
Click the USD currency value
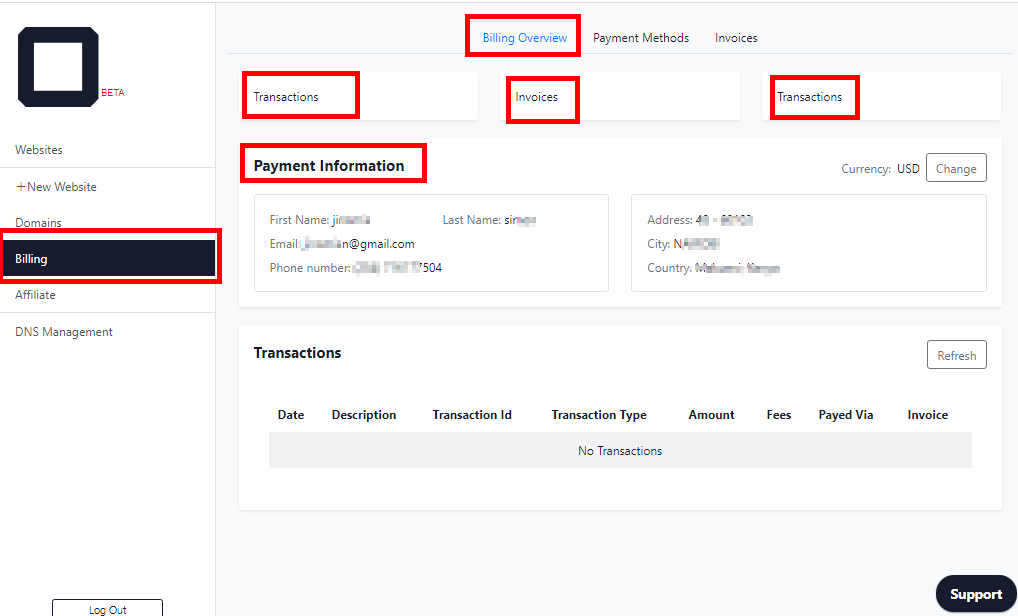[x=908, y=169]
